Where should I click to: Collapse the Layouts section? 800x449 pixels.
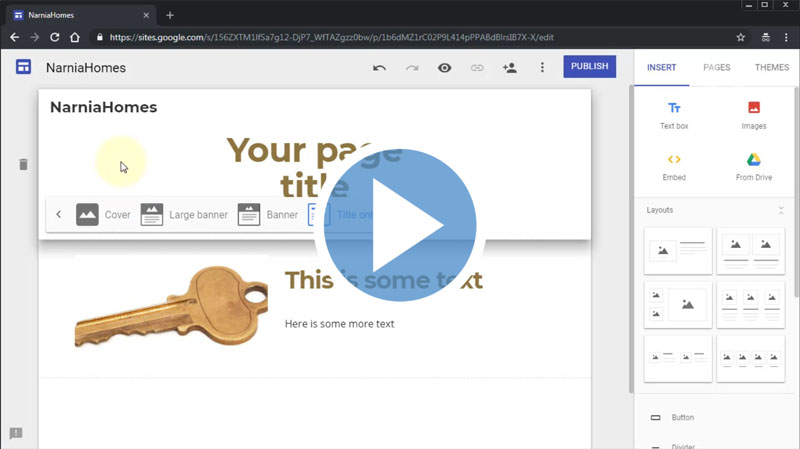781,210
